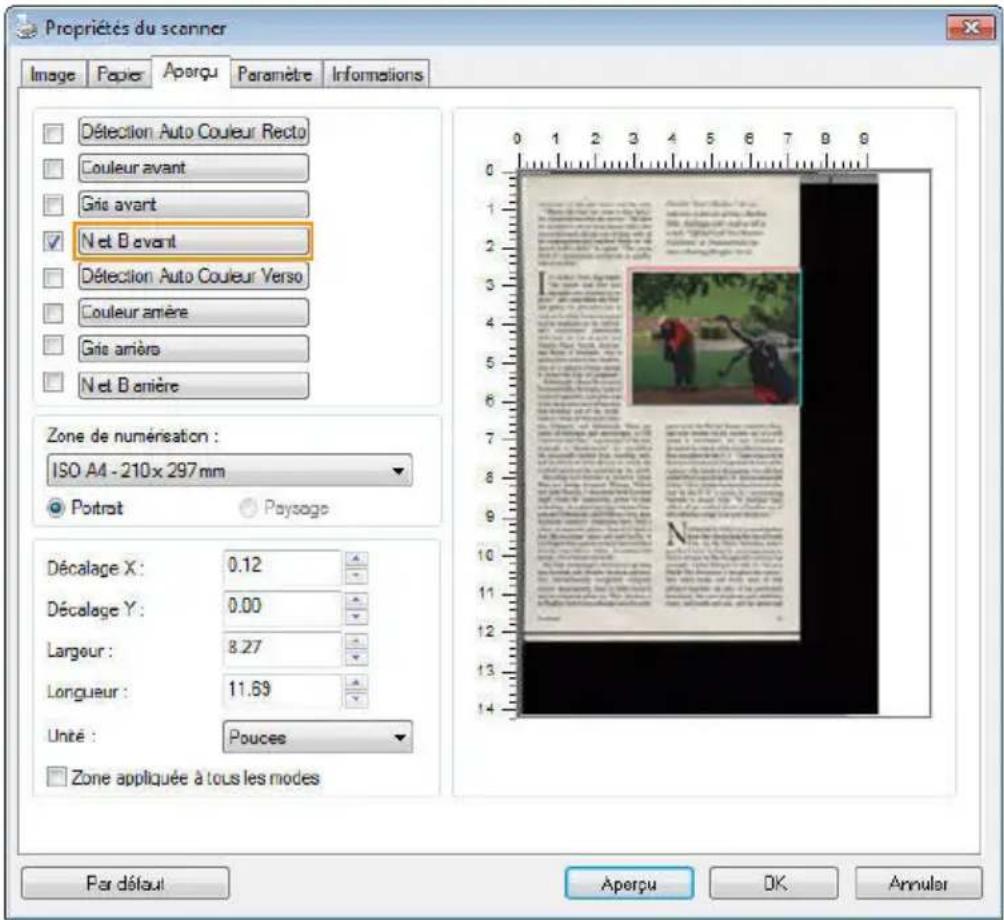Screen dimensions: 1004x920
Task: Decrease Décalage X with down arrow
Action: 356,576
